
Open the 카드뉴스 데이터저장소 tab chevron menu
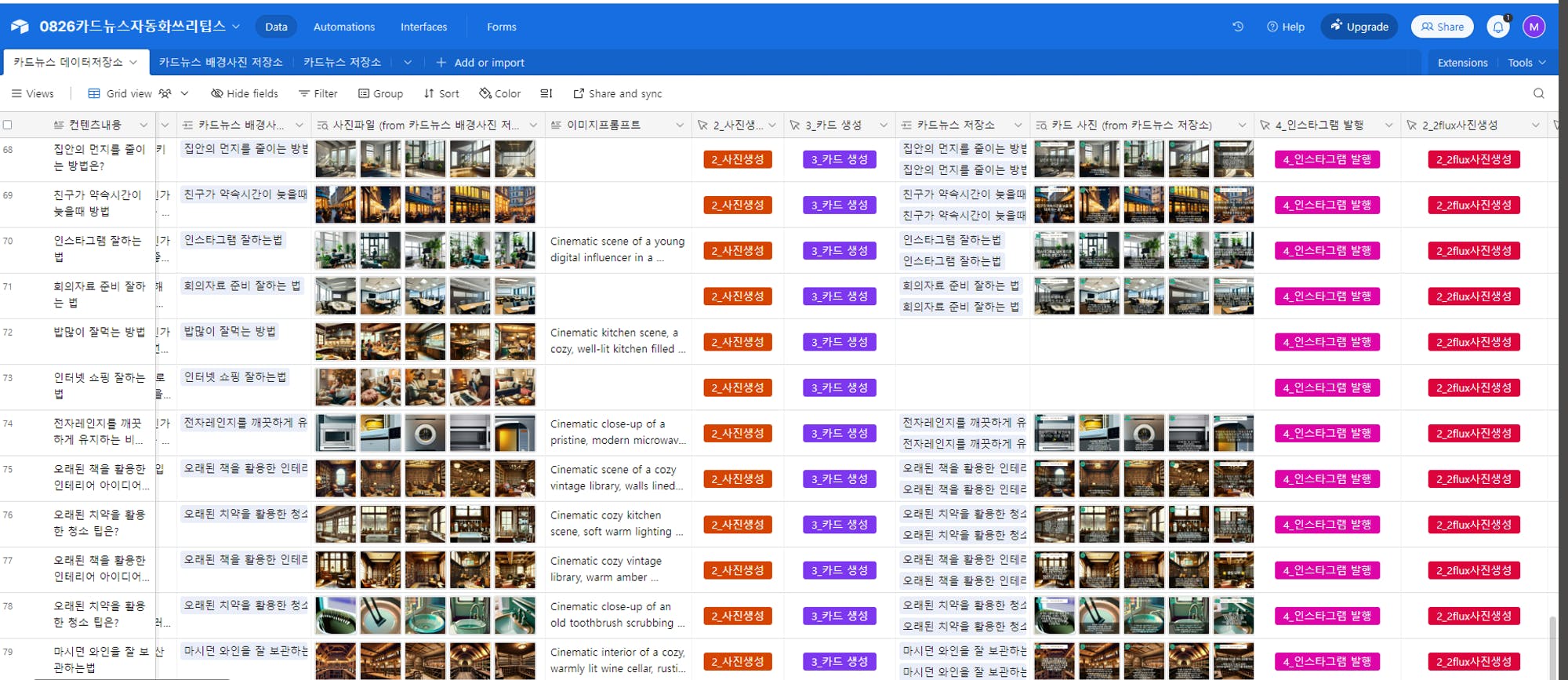point(133,62)
